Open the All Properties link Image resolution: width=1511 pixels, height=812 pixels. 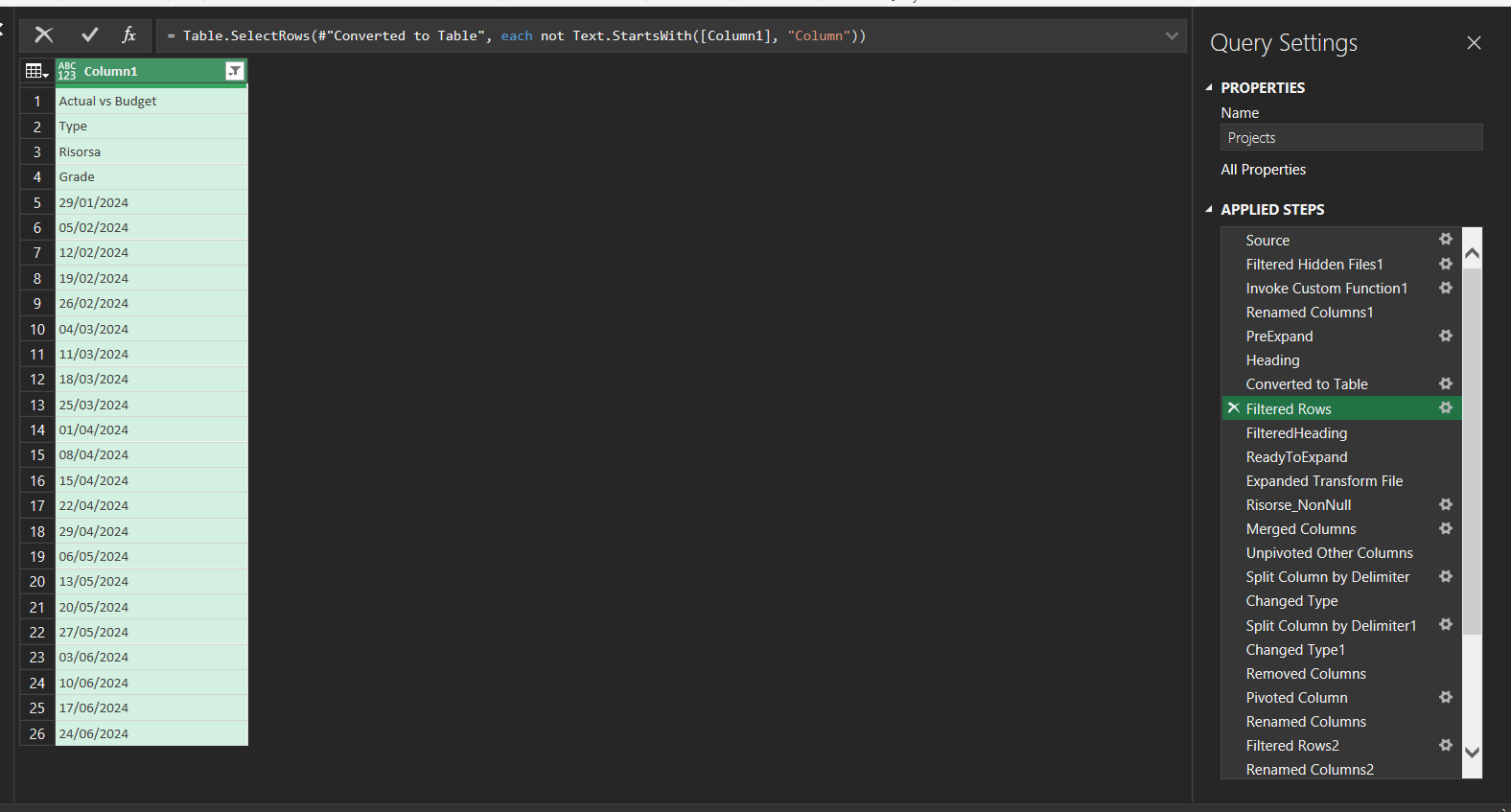1264,170
